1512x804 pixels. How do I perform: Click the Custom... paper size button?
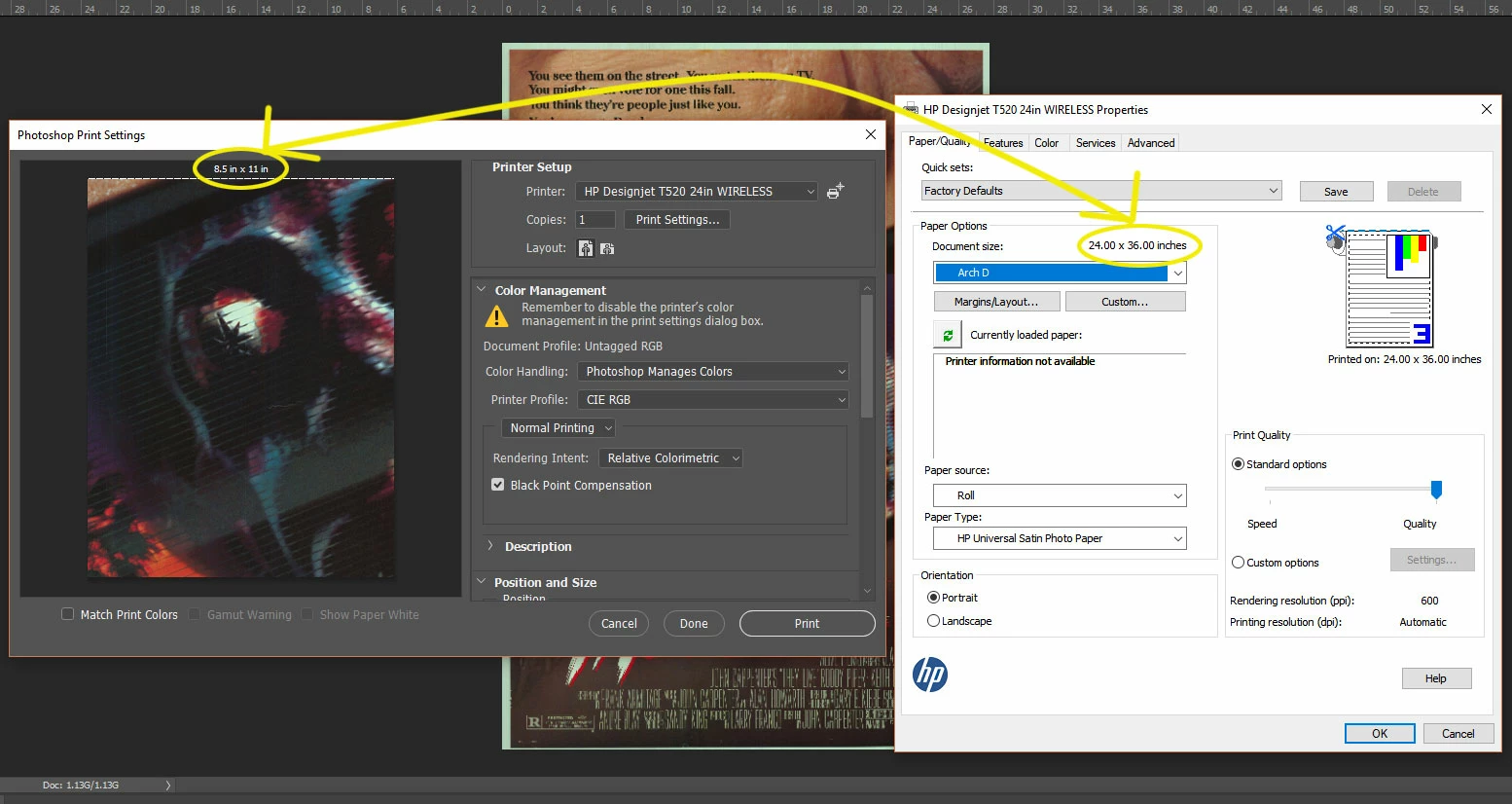point(1125,302)
